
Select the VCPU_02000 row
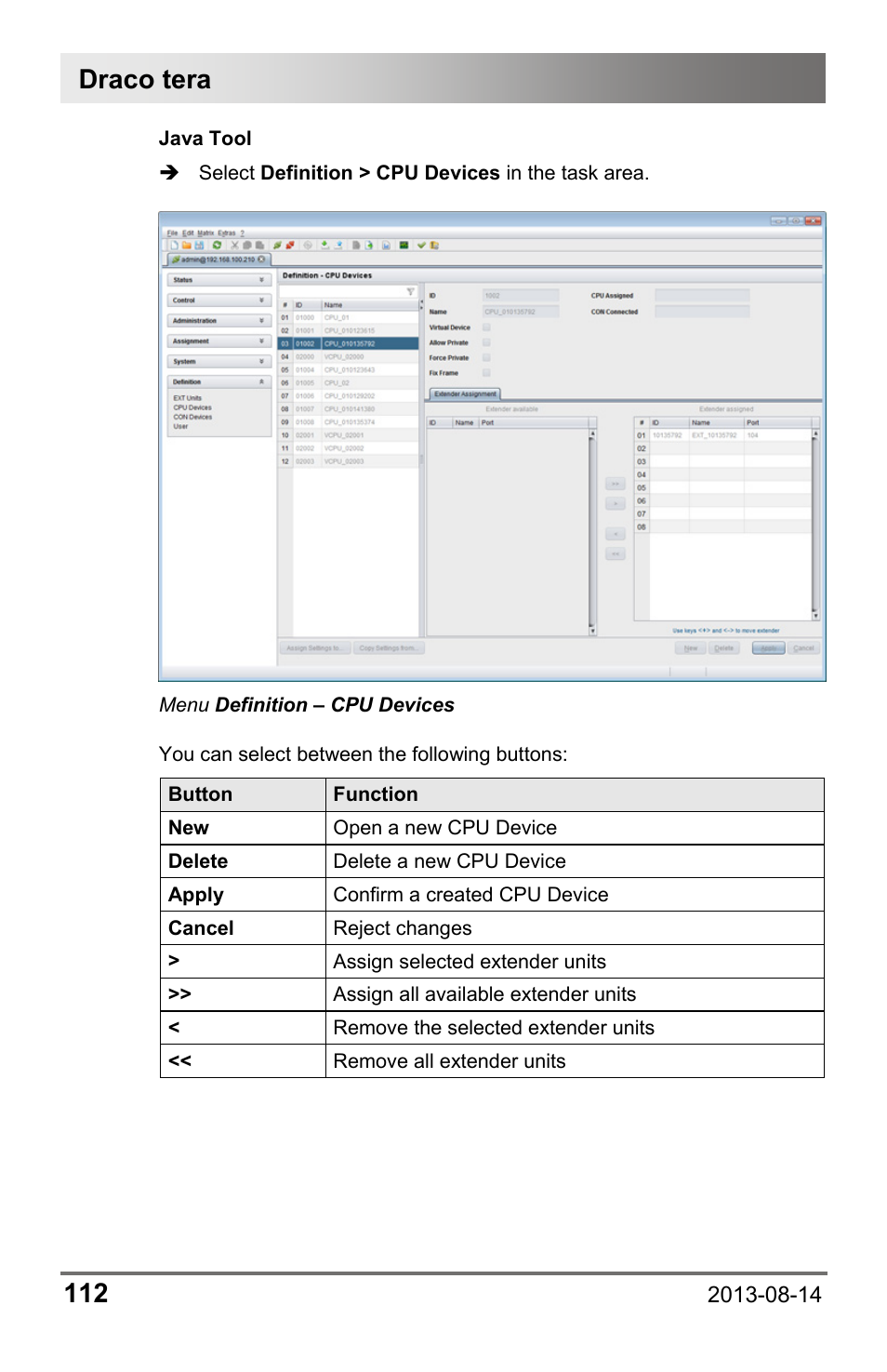(x=349, y=356)
